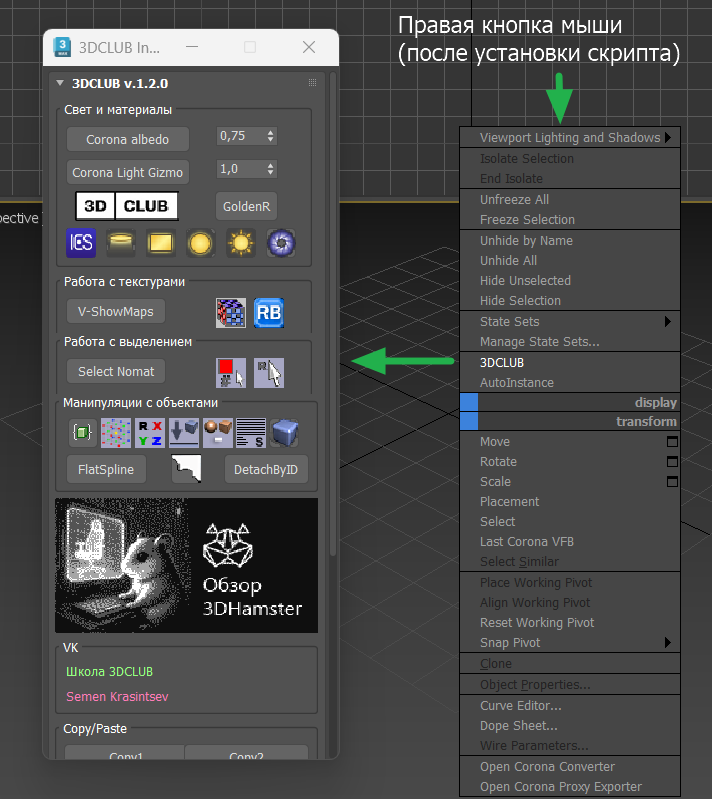Click the Corona Light Gizmo button

tap(127, 172)
